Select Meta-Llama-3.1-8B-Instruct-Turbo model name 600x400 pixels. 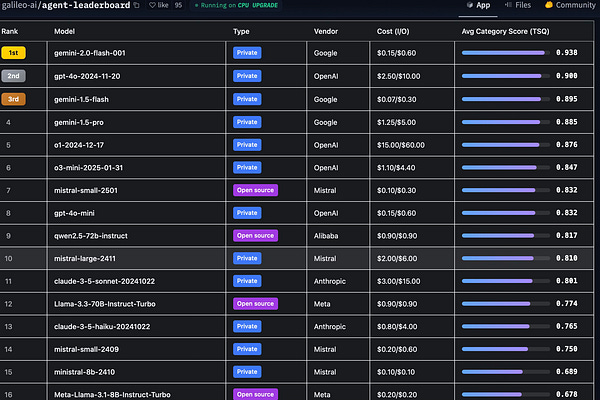(x=112, y=395)
